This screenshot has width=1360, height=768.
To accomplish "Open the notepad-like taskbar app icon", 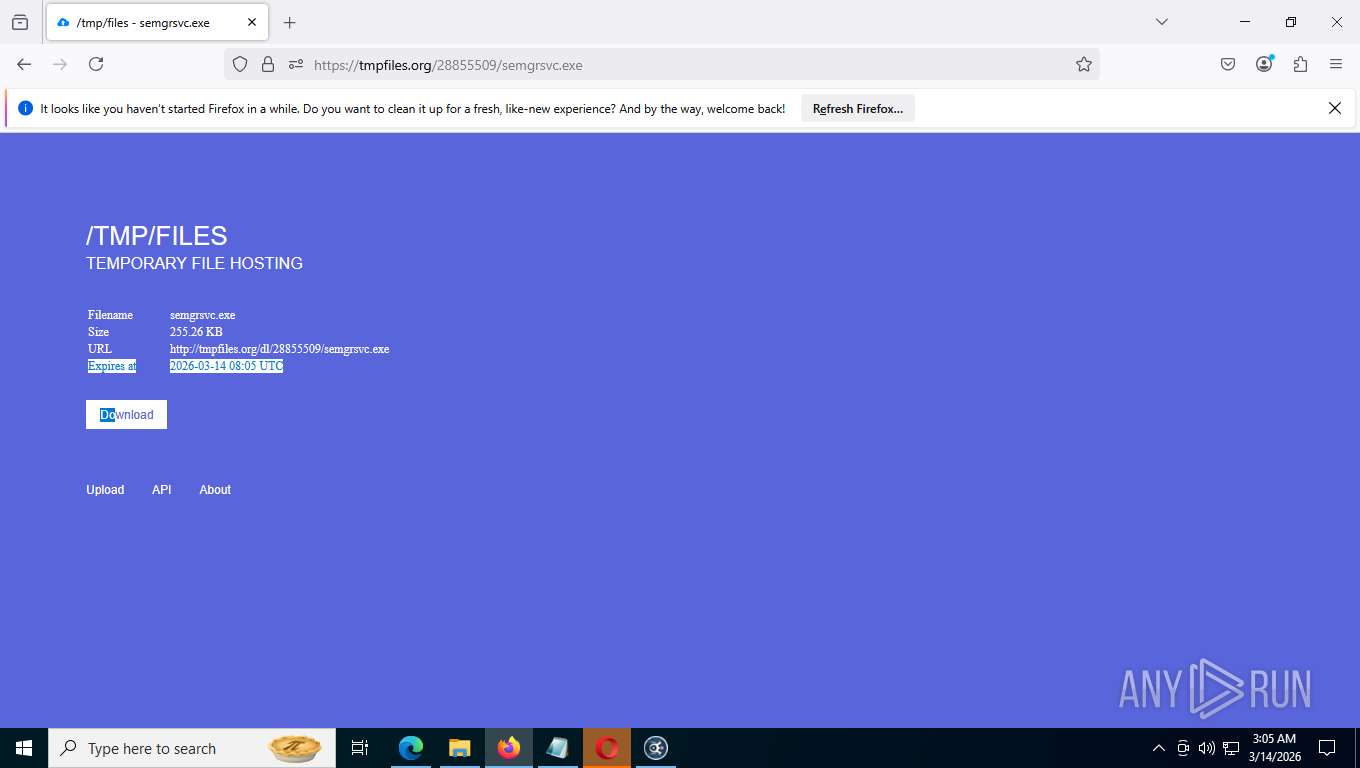I will (x=558, y=748).
